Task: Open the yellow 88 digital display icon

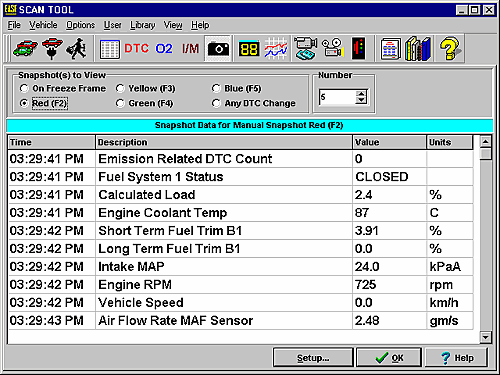Action: [x=249, y=49]
